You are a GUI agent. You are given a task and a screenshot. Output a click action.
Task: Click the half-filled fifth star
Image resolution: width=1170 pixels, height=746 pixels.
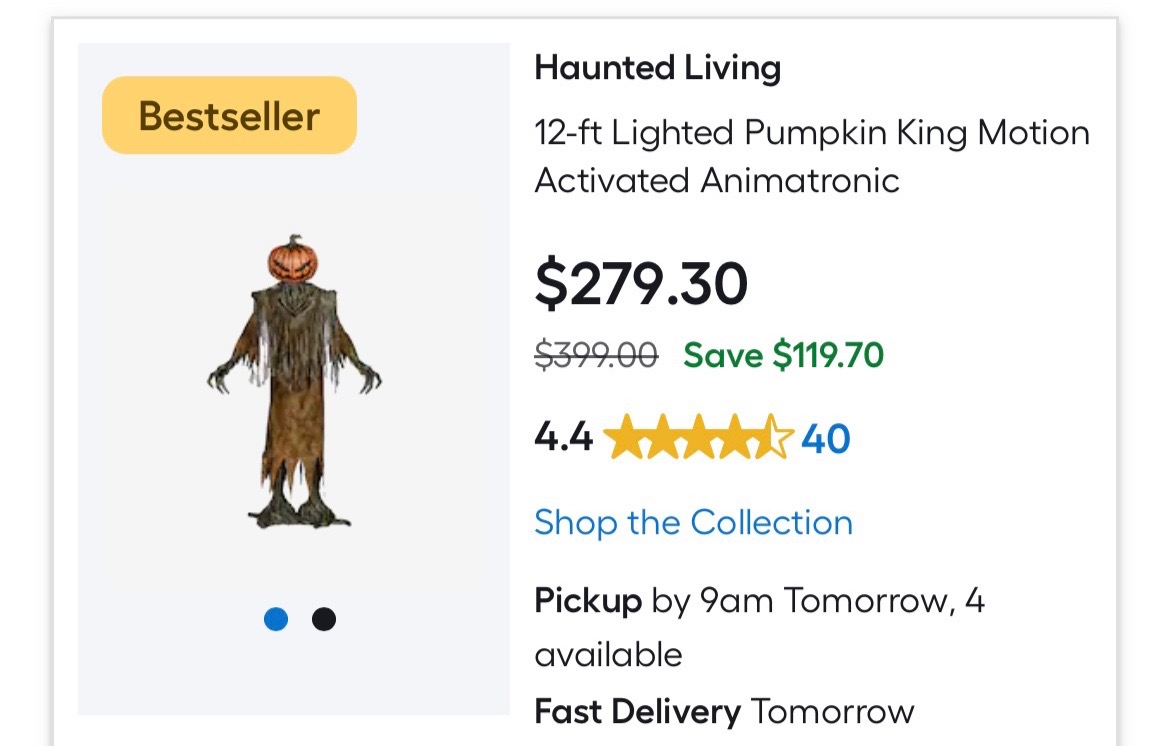pos(773,436)
